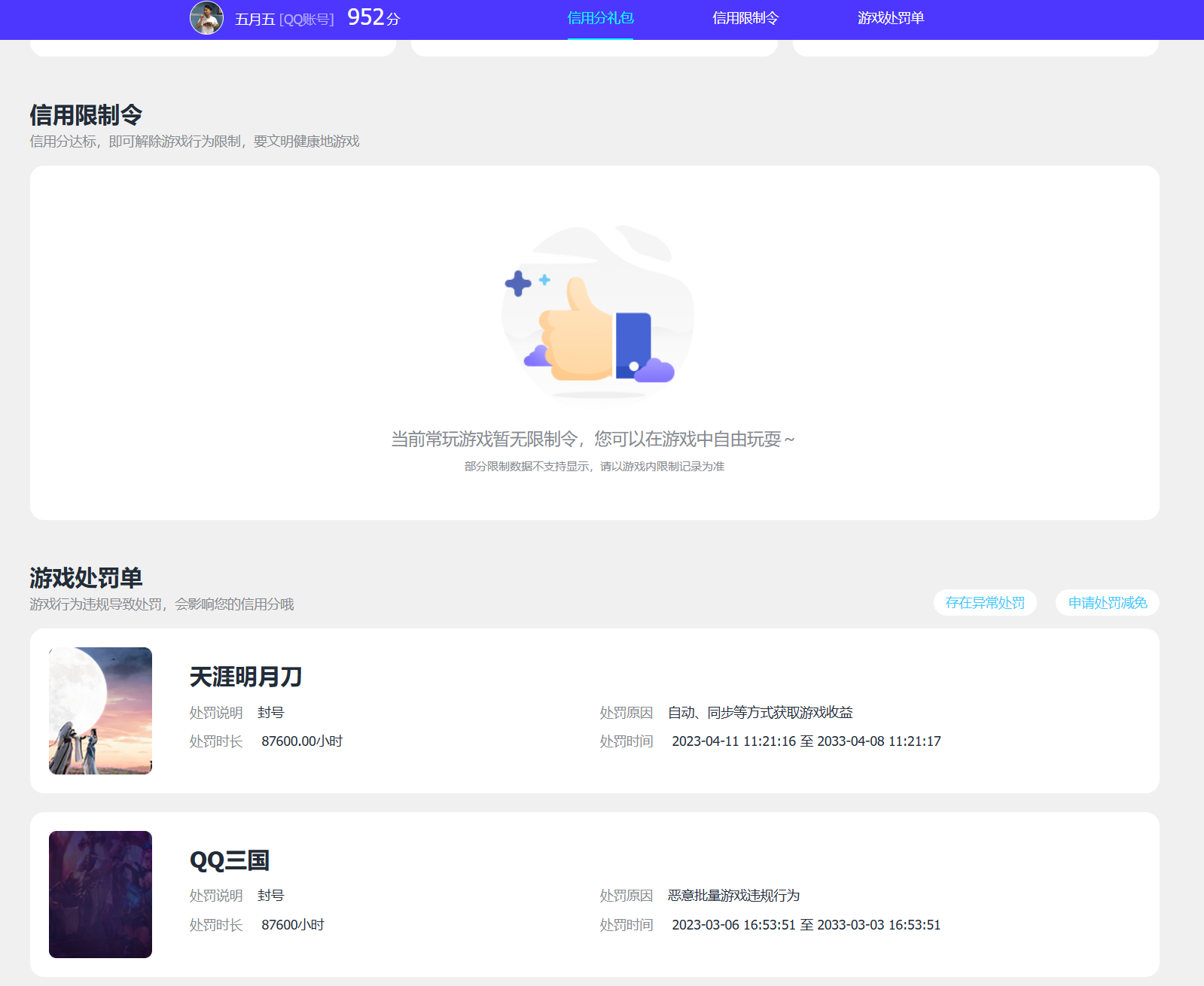Switch to the 信用限制令 tab

745,18
